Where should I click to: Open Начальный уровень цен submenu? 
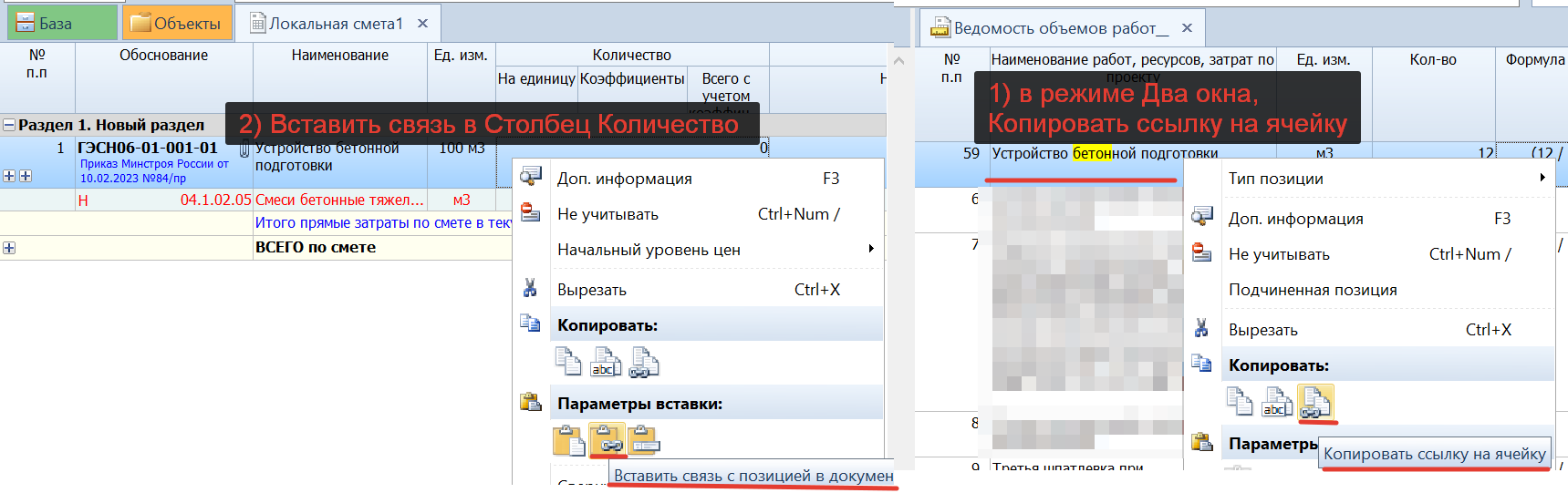717,249
